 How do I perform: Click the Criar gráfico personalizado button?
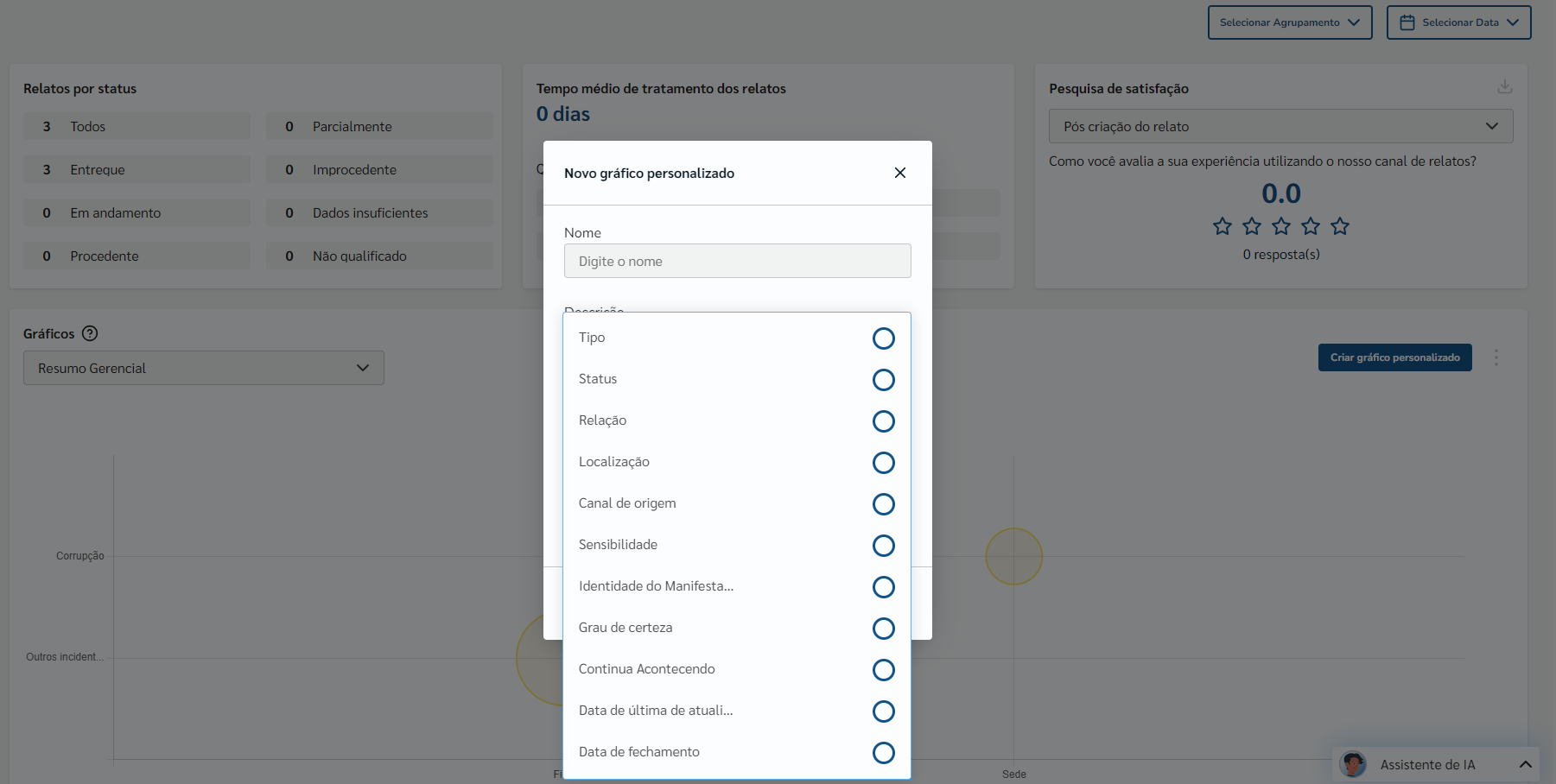(x=1394, y=357)
